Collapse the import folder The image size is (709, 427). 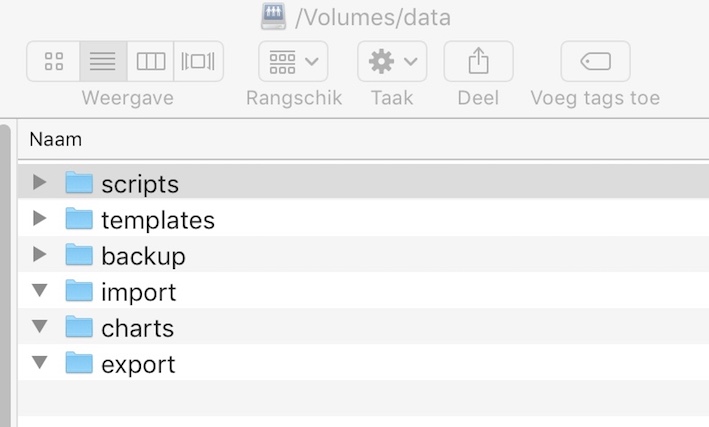40,290
